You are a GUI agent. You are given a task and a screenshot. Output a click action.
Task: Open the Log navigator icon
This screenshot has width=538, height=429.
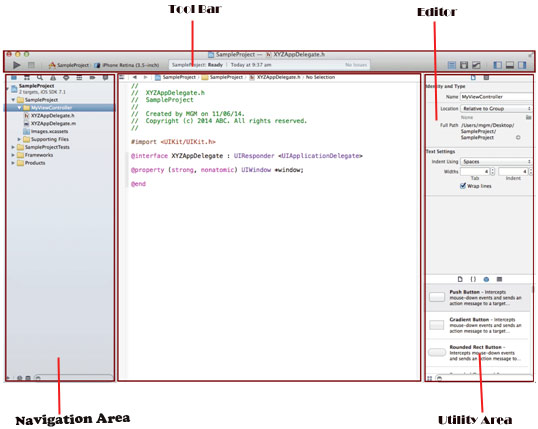click(x=105, y=78)
